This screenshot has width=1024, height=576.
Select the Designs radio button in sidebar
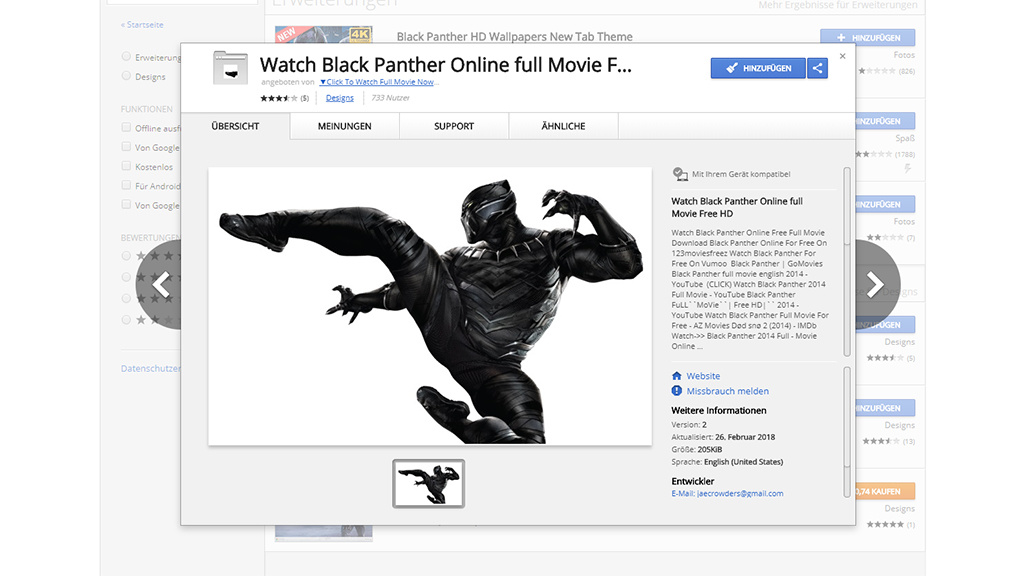126,76
